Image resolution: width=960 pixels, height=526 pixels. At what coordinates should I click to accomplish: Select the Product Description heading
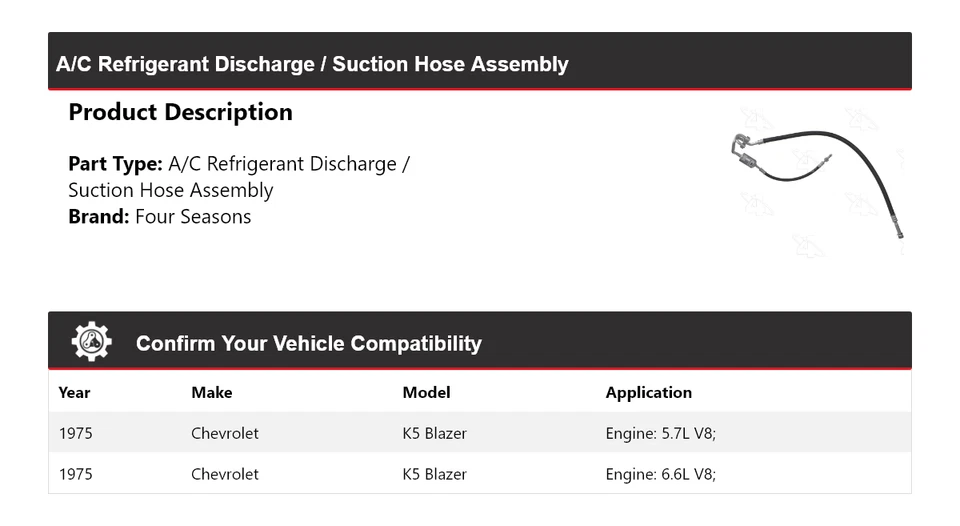pos(180,112)
